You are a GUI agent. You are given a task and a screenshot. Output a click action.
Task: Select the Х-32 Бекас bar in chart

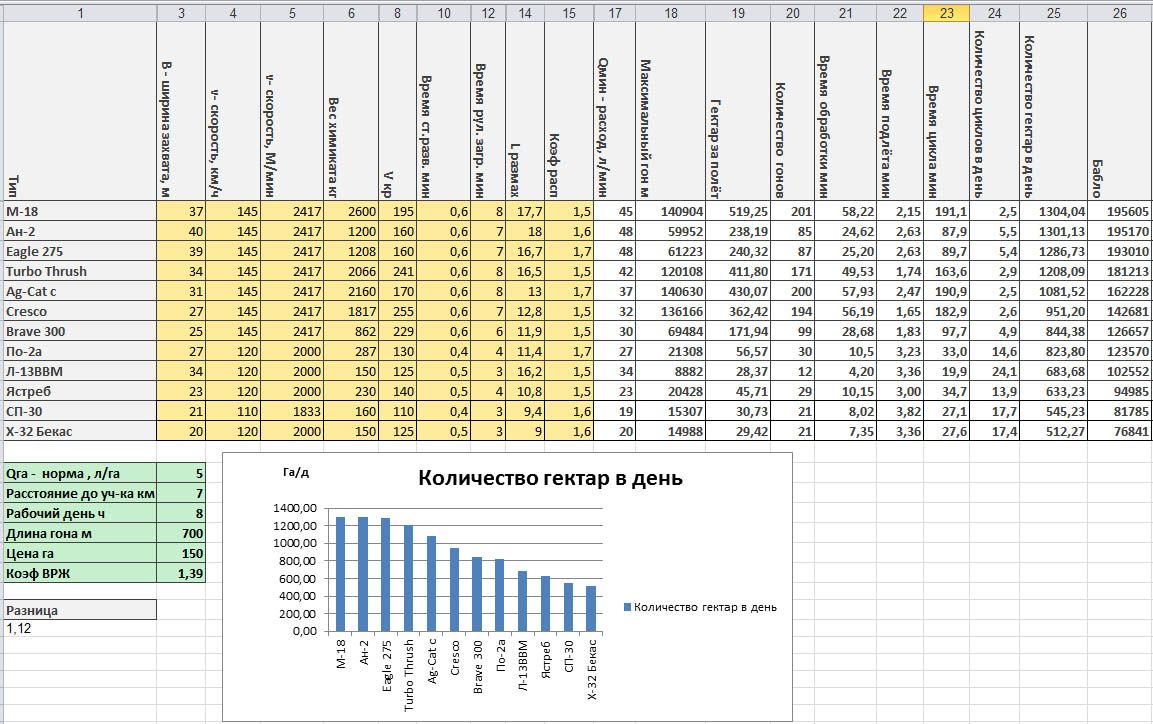point(591,608)
